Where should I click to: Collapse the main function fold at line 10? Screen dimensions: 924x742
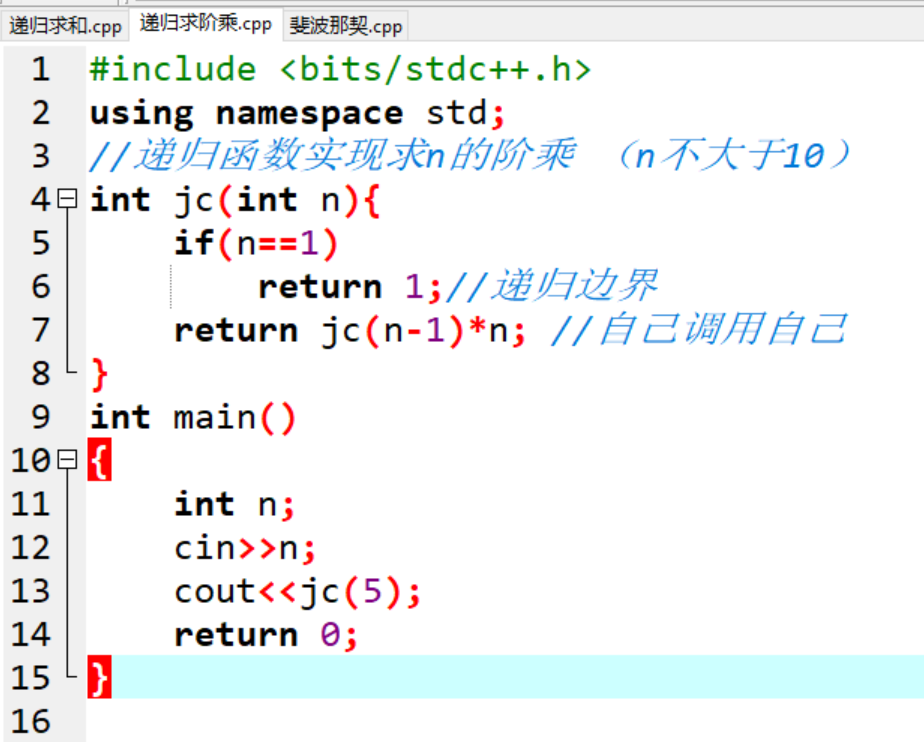(67, 460)
